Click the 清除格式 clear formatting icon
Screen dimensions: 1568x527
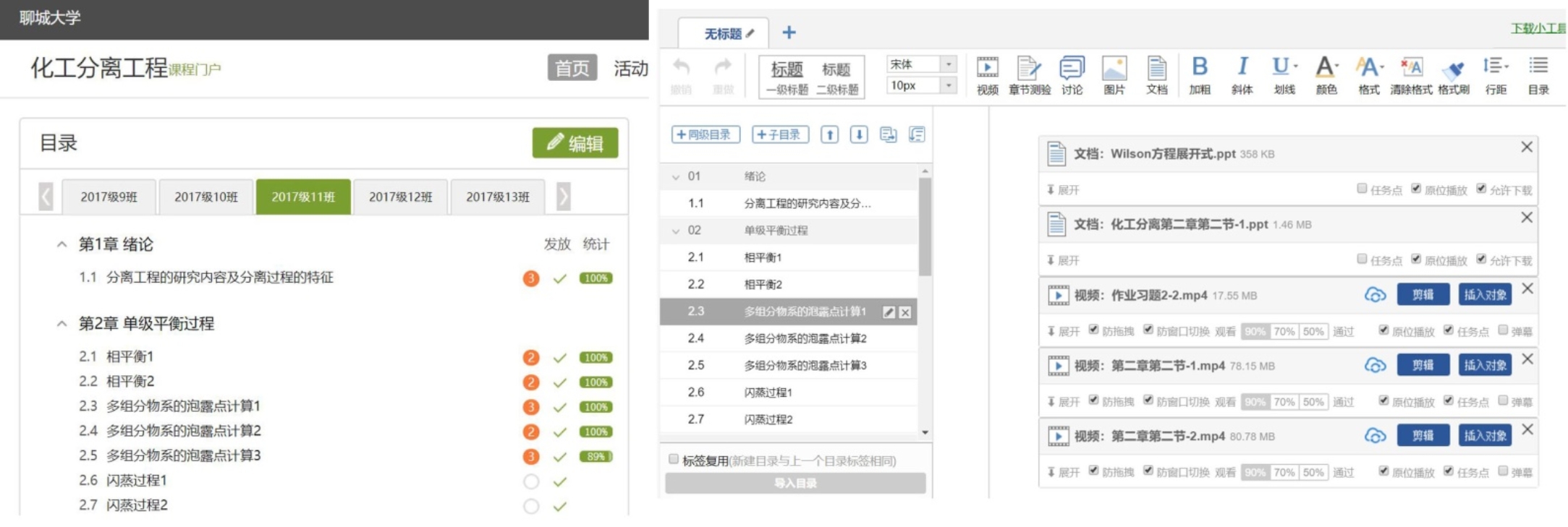1411,67
